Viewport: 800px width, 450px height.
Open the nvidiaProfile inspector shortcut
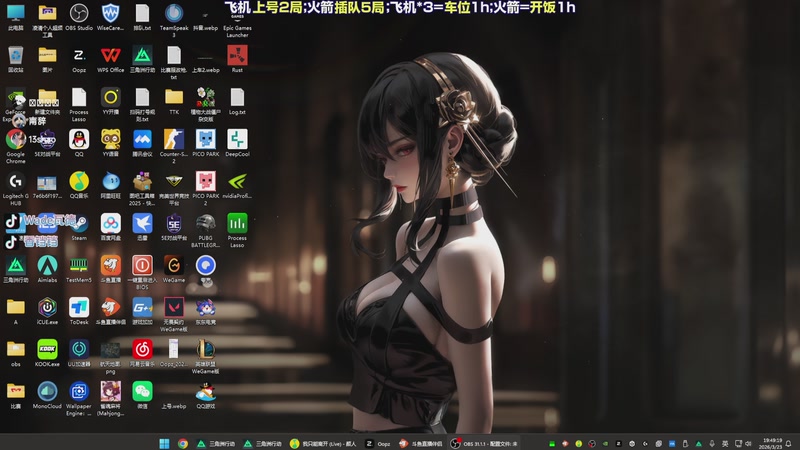pos(237,185)
